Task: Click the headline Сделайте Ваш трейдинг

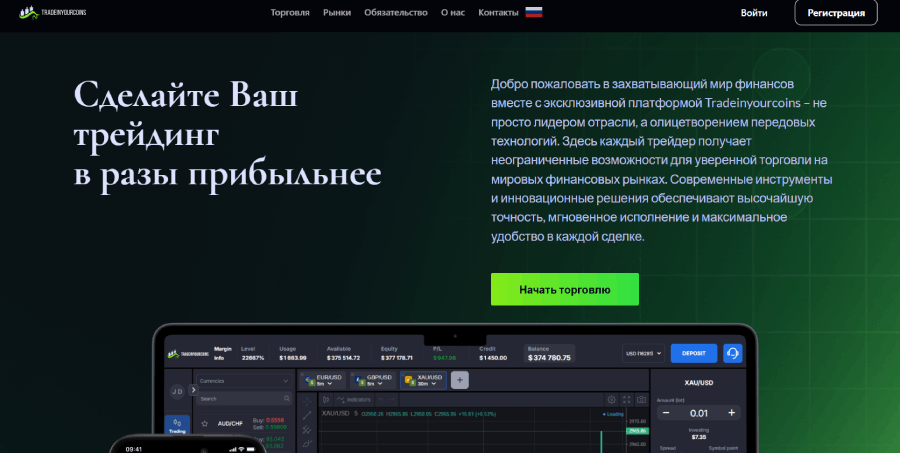Action: point(228,133)
